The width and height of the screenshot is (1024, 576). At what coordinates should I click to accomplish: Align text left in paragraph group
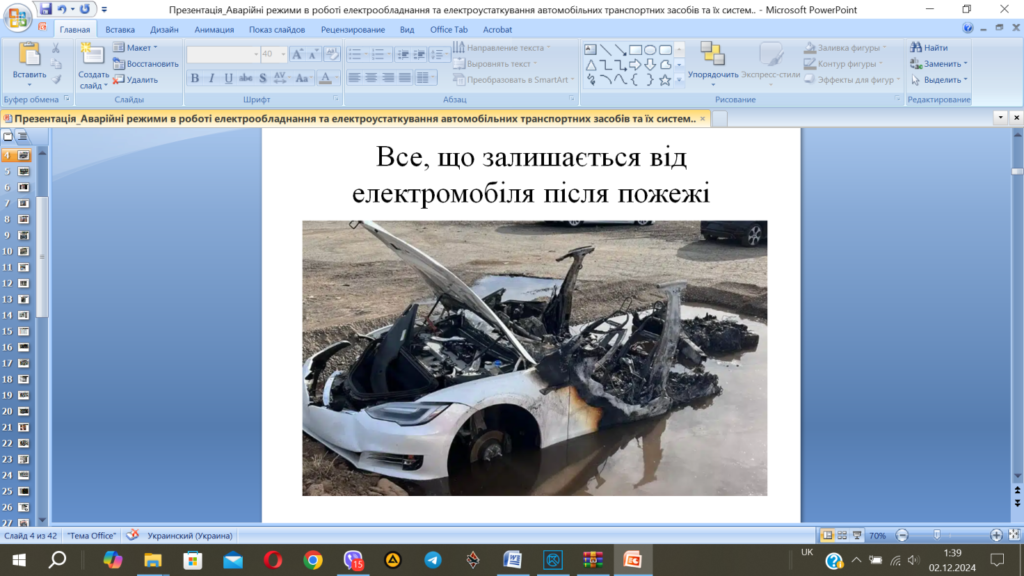click(354, 78)
